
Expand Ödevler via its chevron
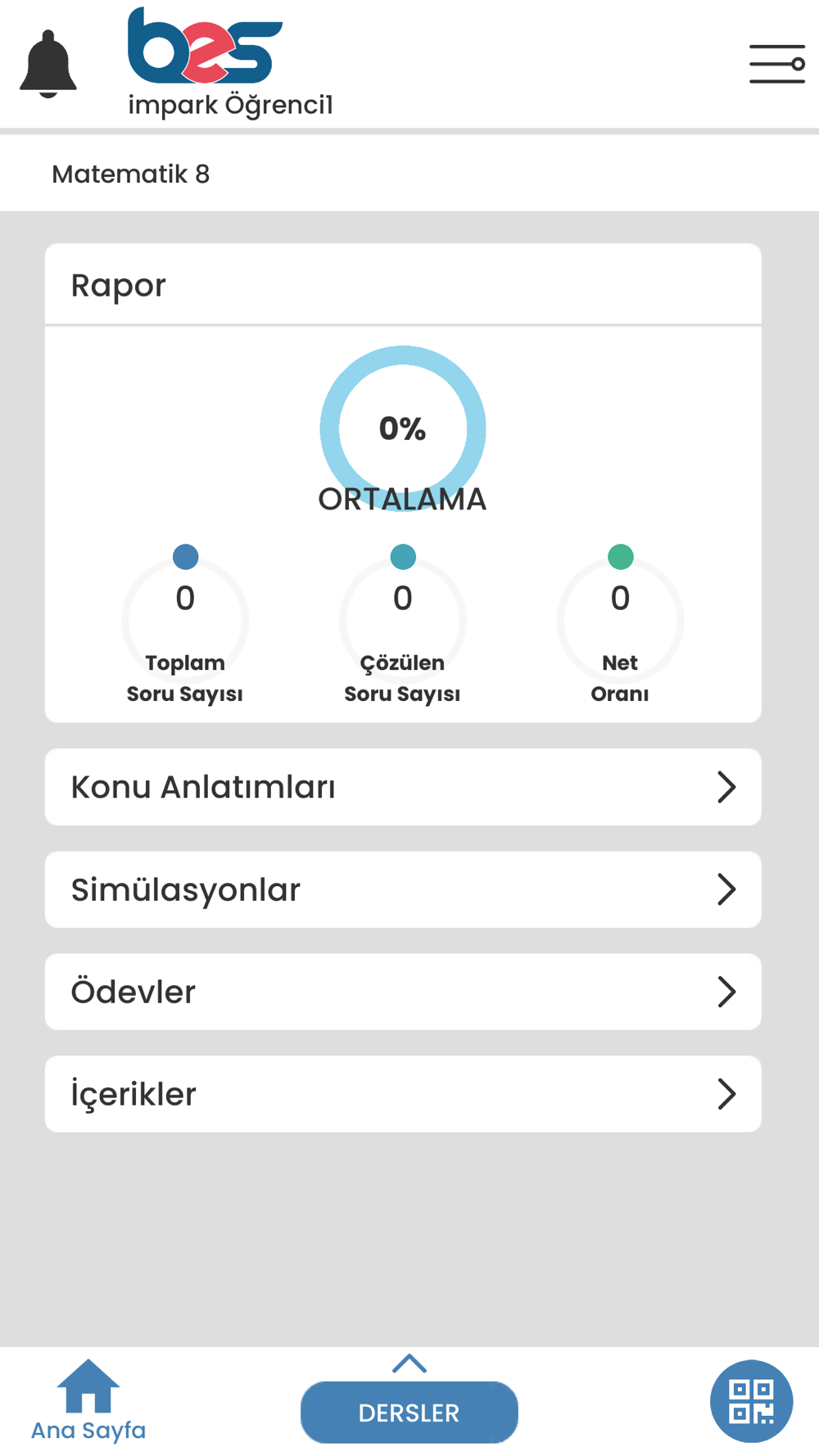(x=726, y=992)
